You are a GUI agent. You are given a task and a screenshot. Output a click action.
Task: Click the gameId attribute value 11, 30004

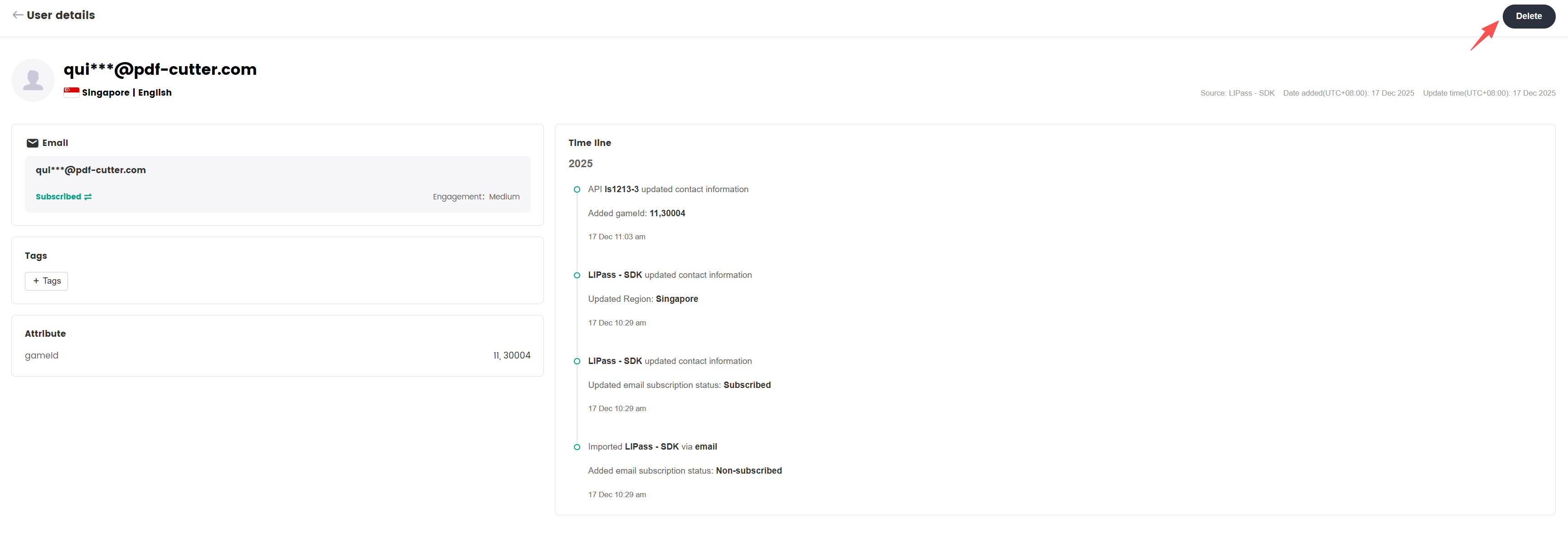[x=511, y=356]
